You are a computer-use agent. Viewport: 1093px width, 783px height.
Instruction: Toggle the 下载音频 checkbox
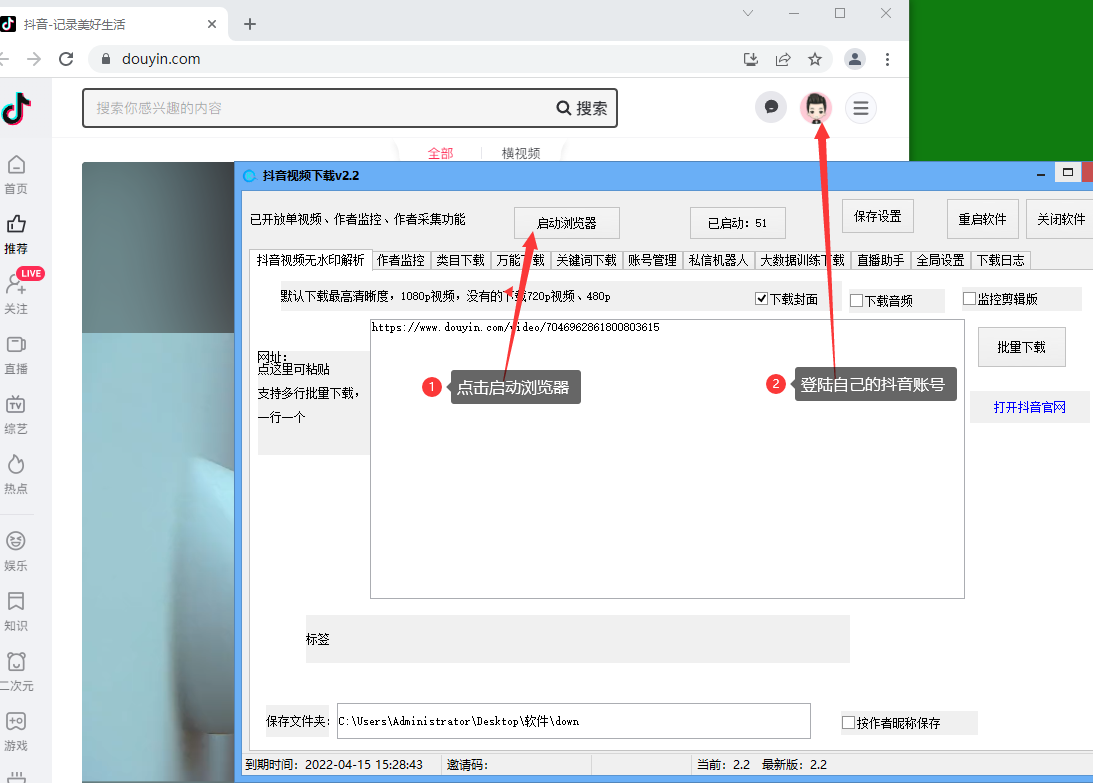point(857,301)
